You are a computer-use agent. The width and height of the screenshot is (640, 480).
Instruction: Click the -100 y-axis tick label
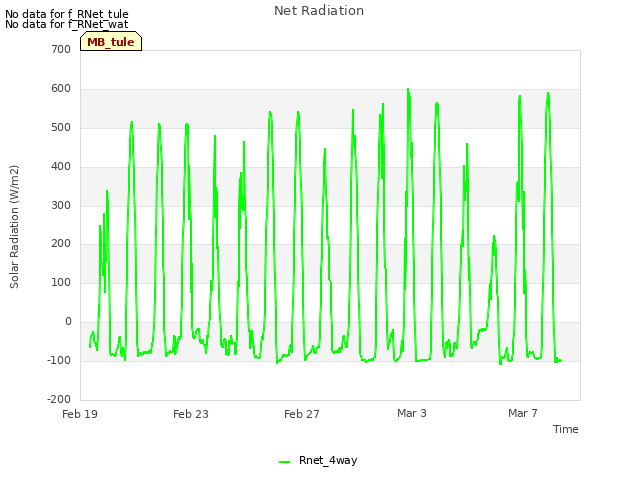pyautogui.click(x=59, y=360)
